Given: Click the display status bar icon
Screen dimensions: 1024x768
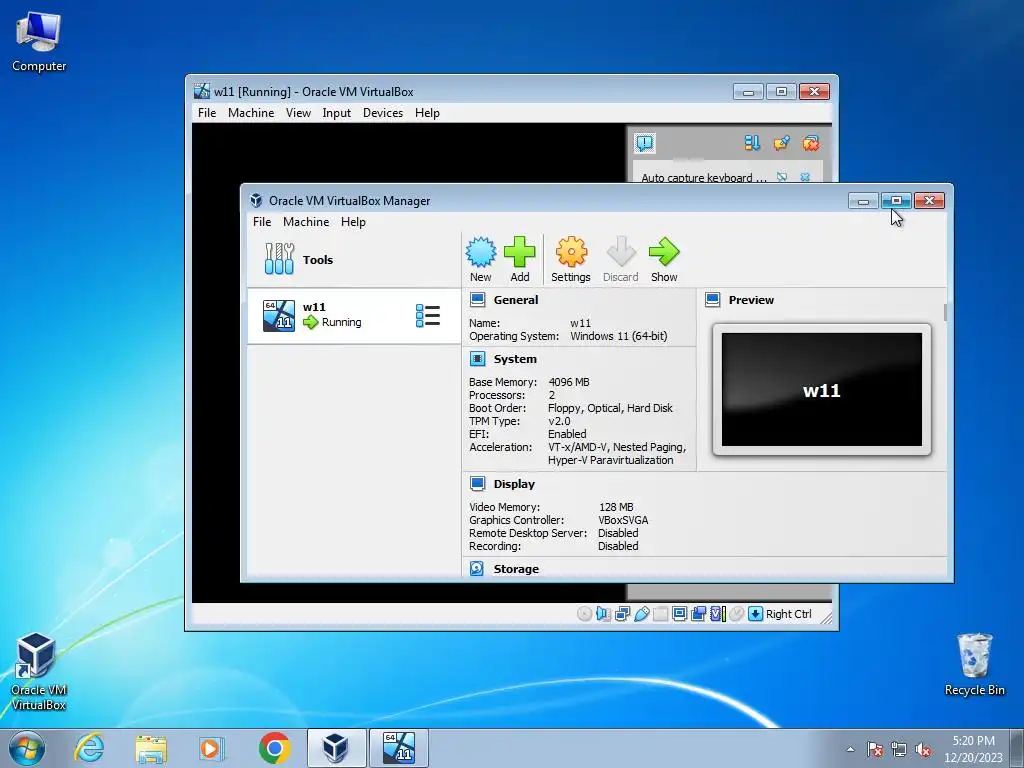Looking at the screenshot, I should coord(679,614).
